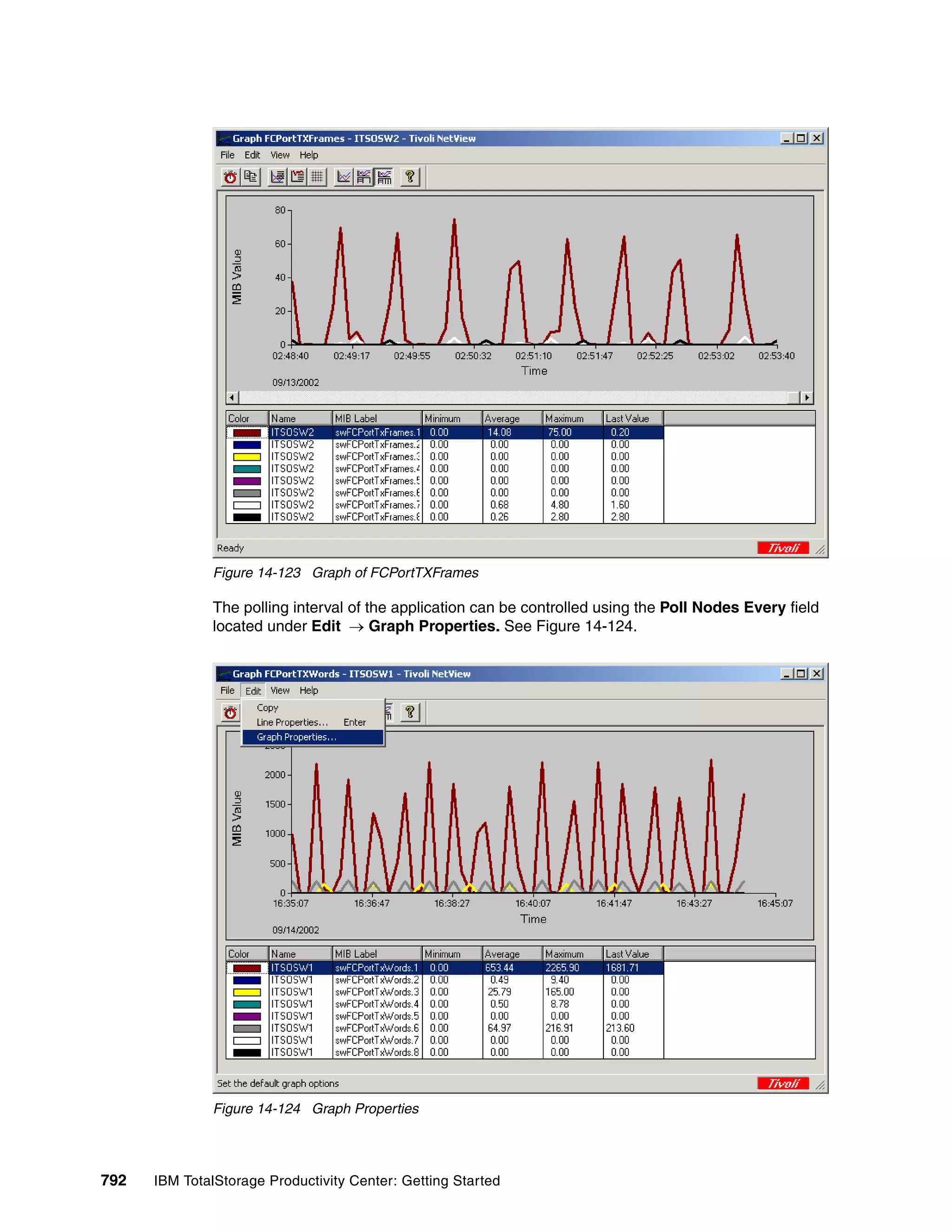Select graph-only view icon in FCPortTXFrames toolbar
This screenshot has height=1232, width=952.
pyautogui.click(x=344, y=177)
